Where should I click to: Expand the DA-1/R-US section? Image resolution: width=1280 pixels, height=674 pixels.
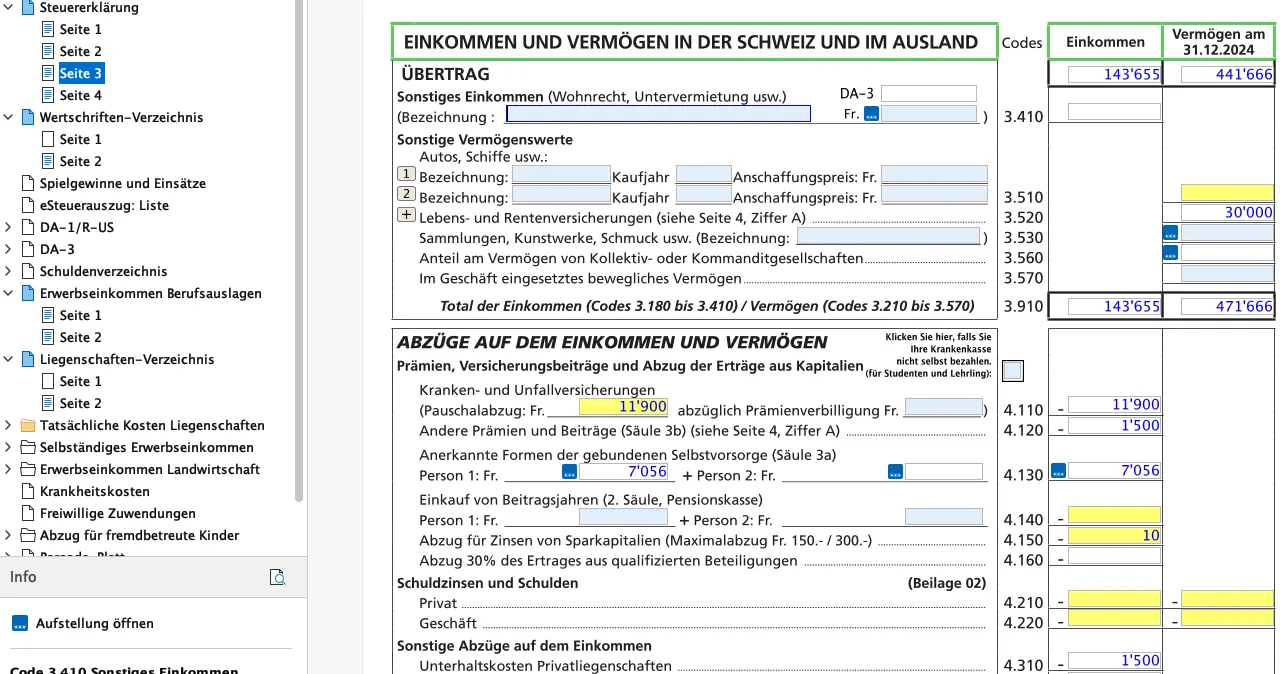8,227
